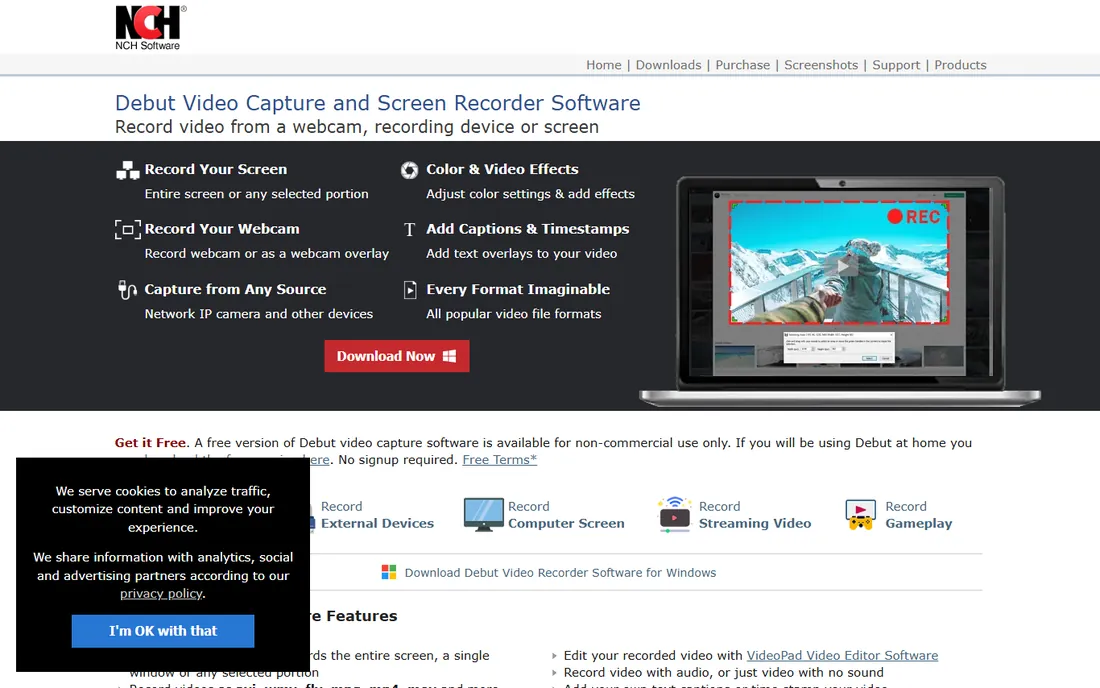The height and width of the screenshot is (688, 1100).
Task: Go to the Downloads page
Action: click(x=668, y=65)
